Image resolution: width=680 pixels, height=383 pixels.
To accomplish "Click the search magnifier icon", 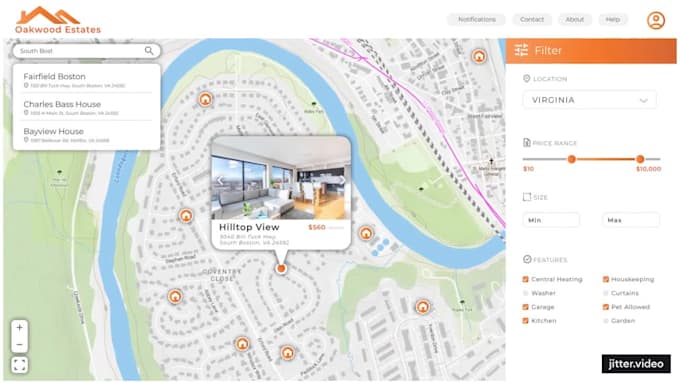I will tap(149, 51).
